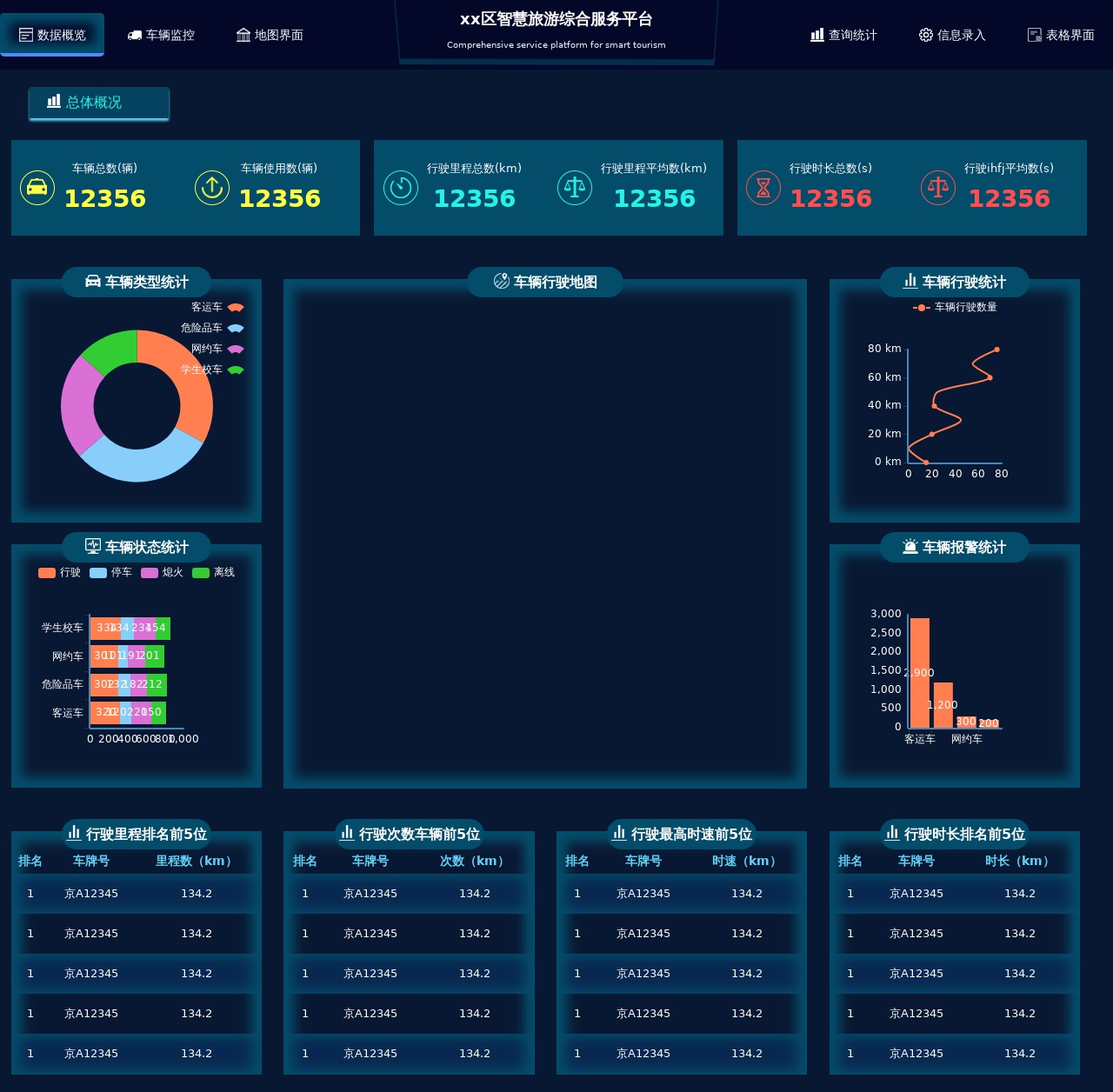
Task: Click the truck icon beside 车辆监控
Action: (135, 35)
